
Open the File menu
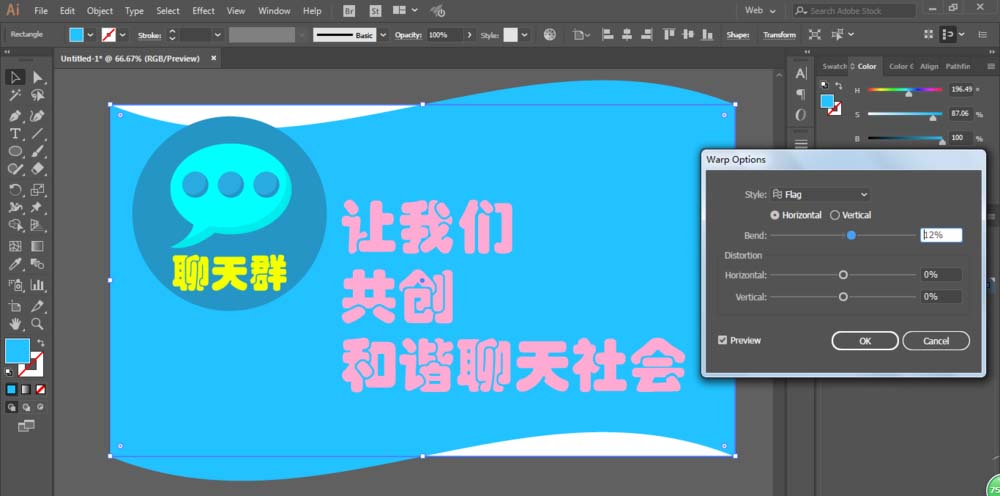41,11
